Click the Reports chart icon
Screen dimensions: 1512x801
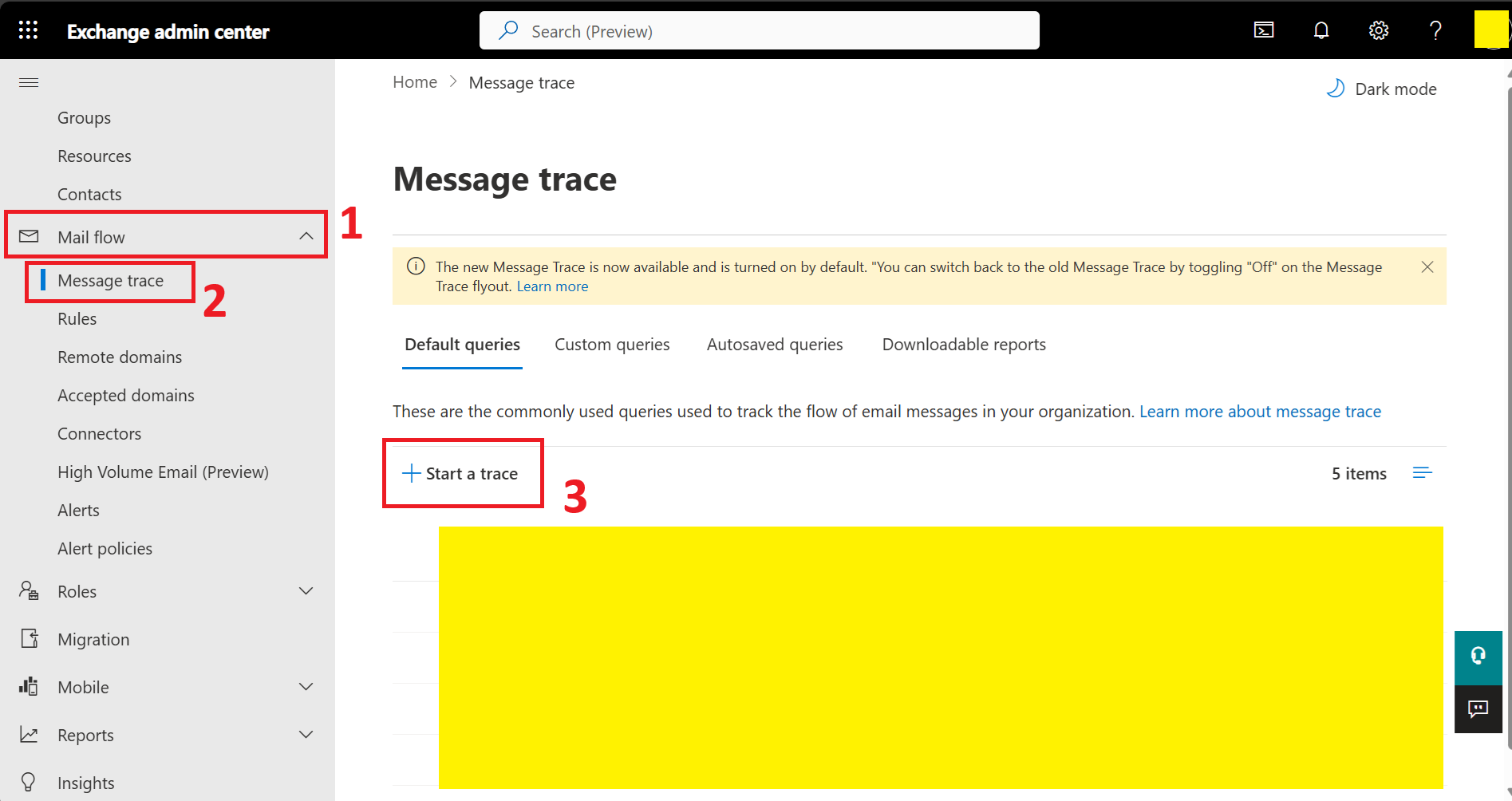[x=29, y=735]
